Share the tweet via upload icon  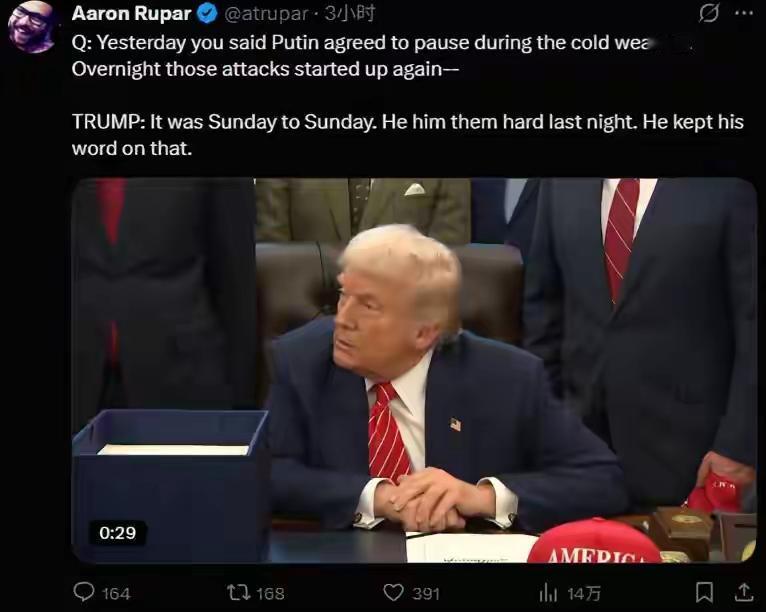pos(743,592)
